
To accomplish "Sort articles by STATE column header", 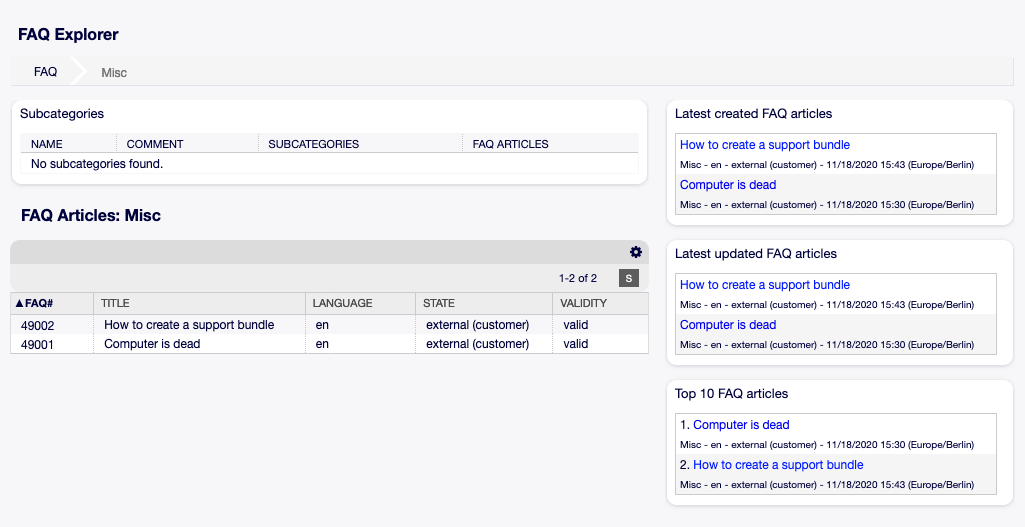I will pyautogui.click(x=439, y=303).
